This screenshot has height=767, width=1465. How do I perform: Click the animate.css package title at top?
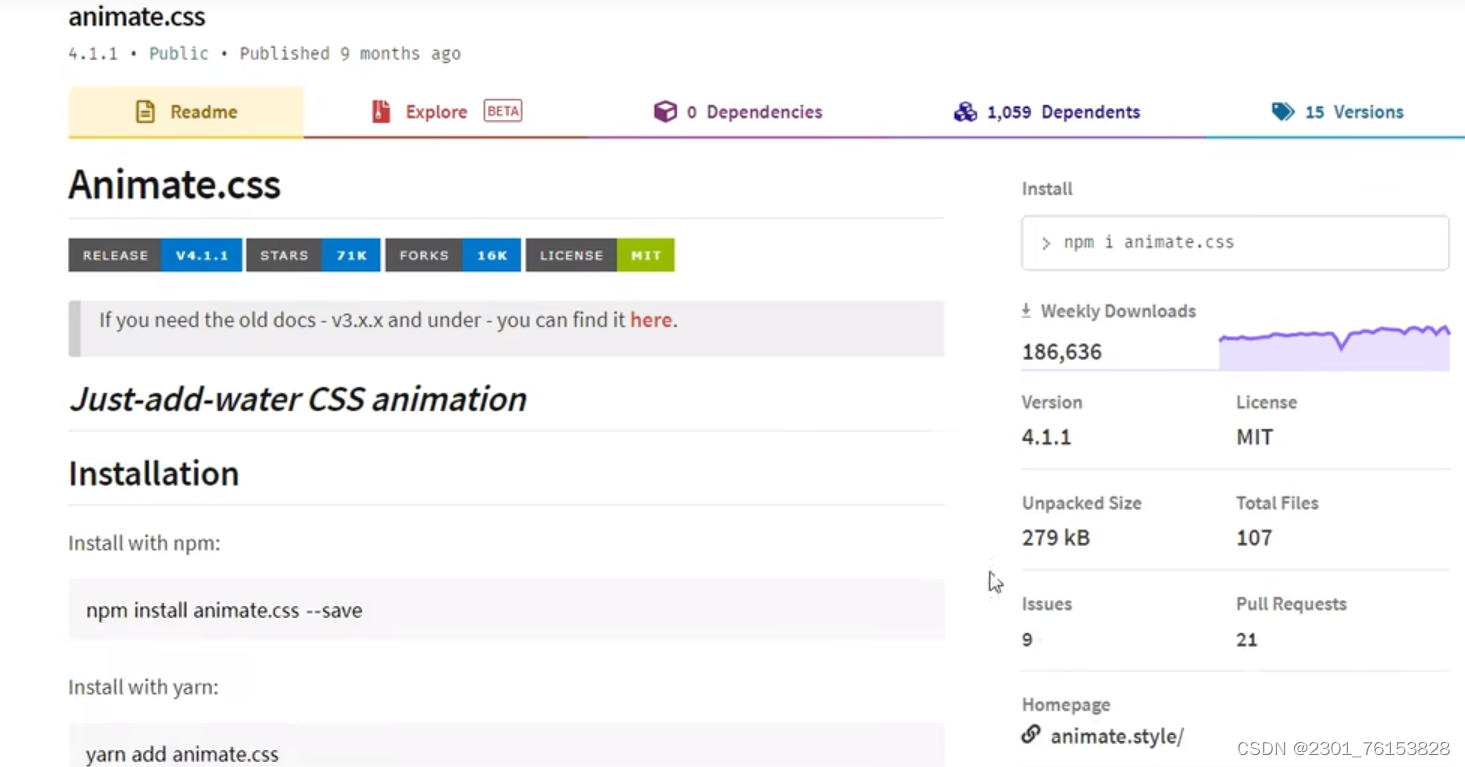pos(137,17)
